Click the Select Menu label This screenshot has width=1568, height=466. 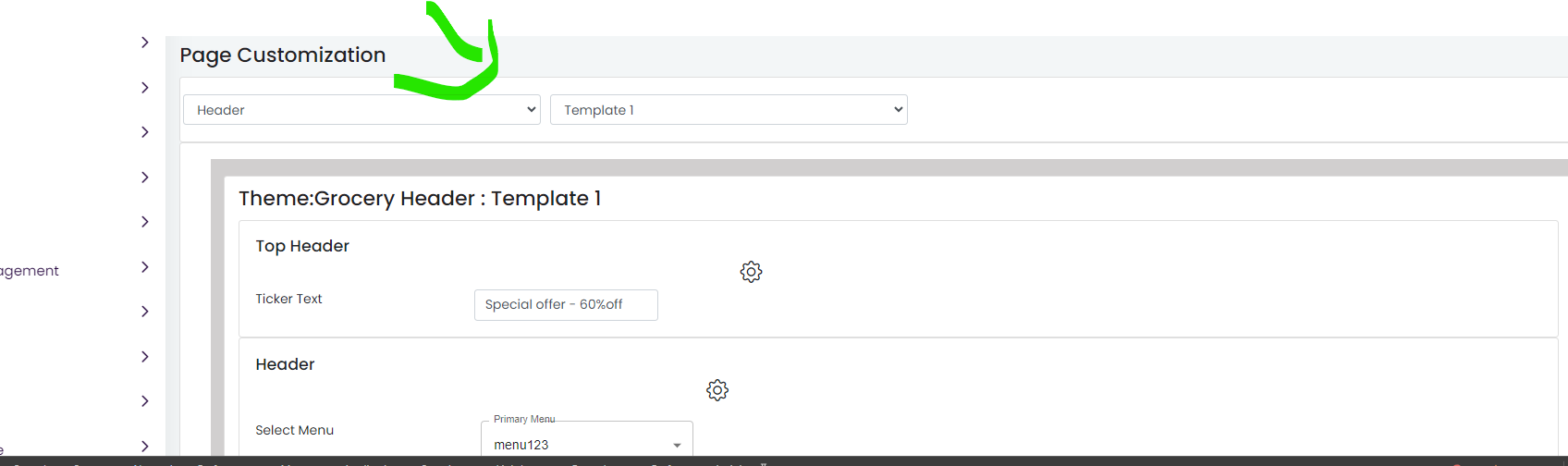click(295, 430)
